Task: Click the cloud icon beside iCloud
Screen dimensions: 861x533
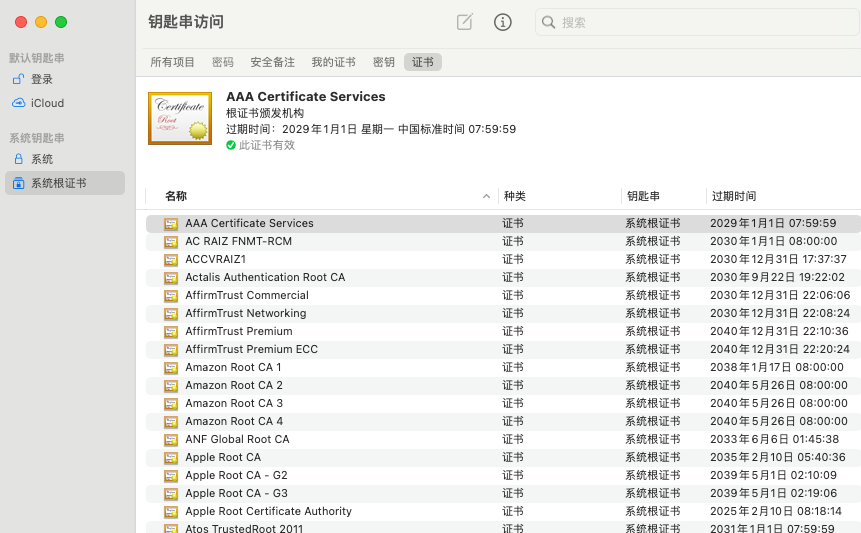Action: (19, 103)
